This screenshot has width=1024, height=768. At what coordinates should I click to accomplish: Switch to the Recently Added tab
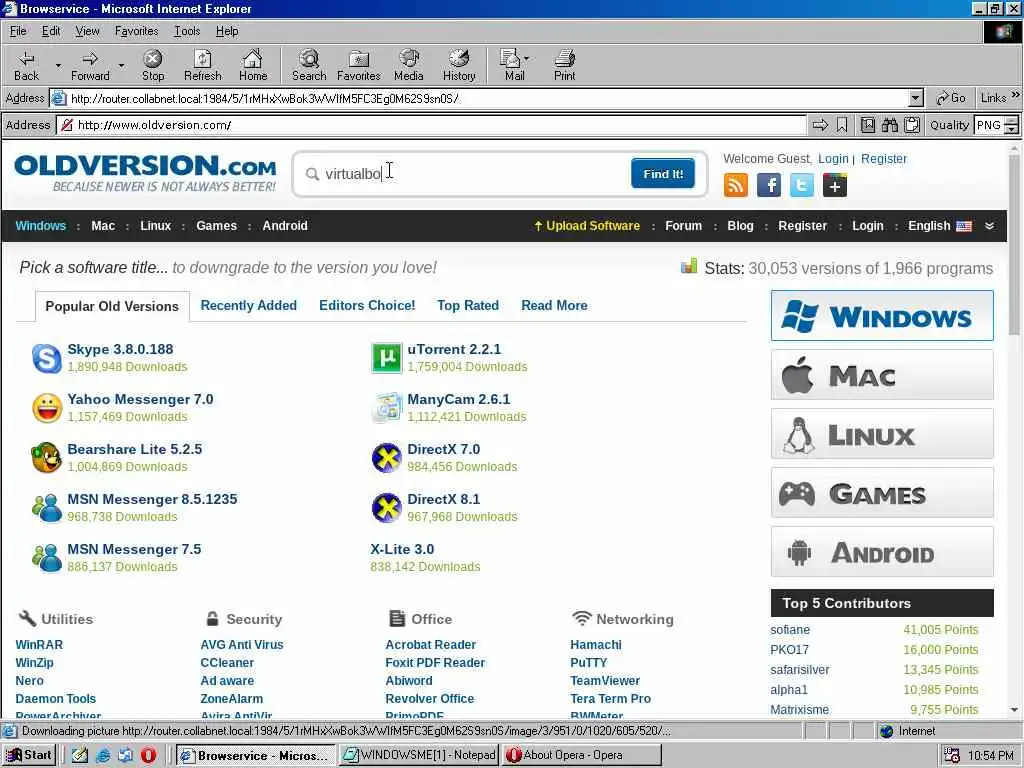tap(248, 306)
